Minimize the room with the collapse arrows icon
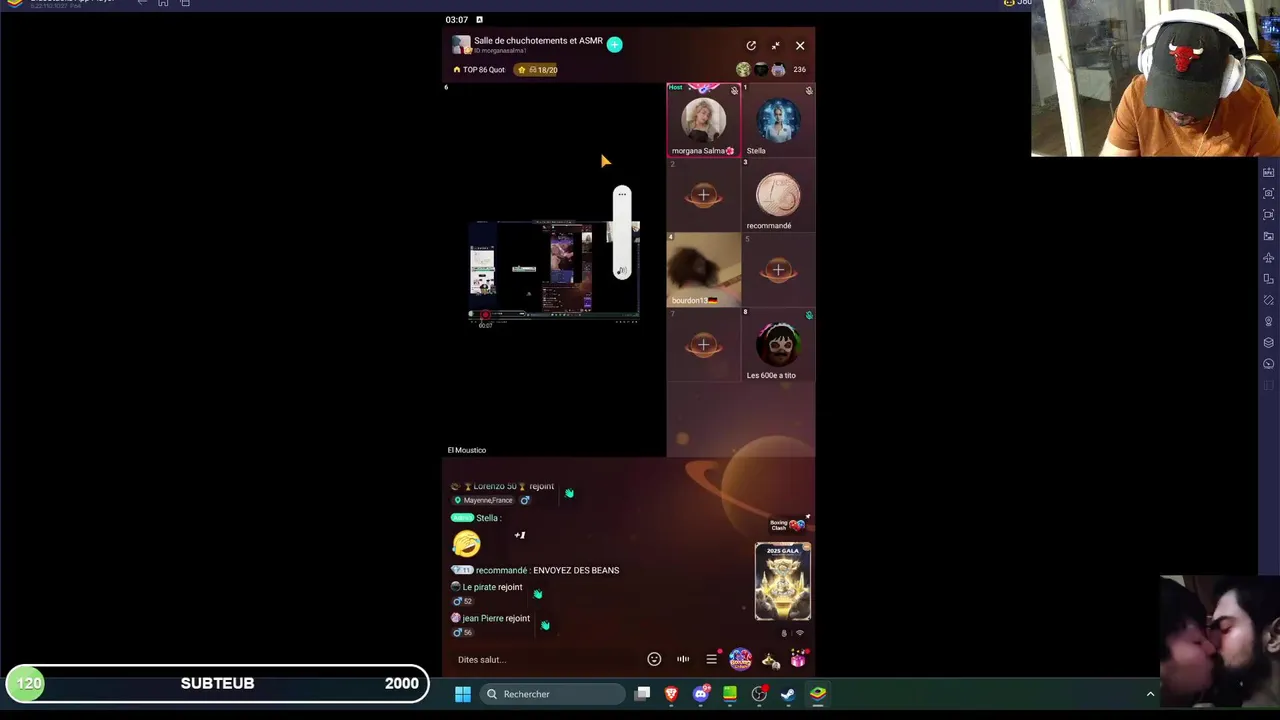This screenshot has height=720, width=1280. click(x=775, y=45)
